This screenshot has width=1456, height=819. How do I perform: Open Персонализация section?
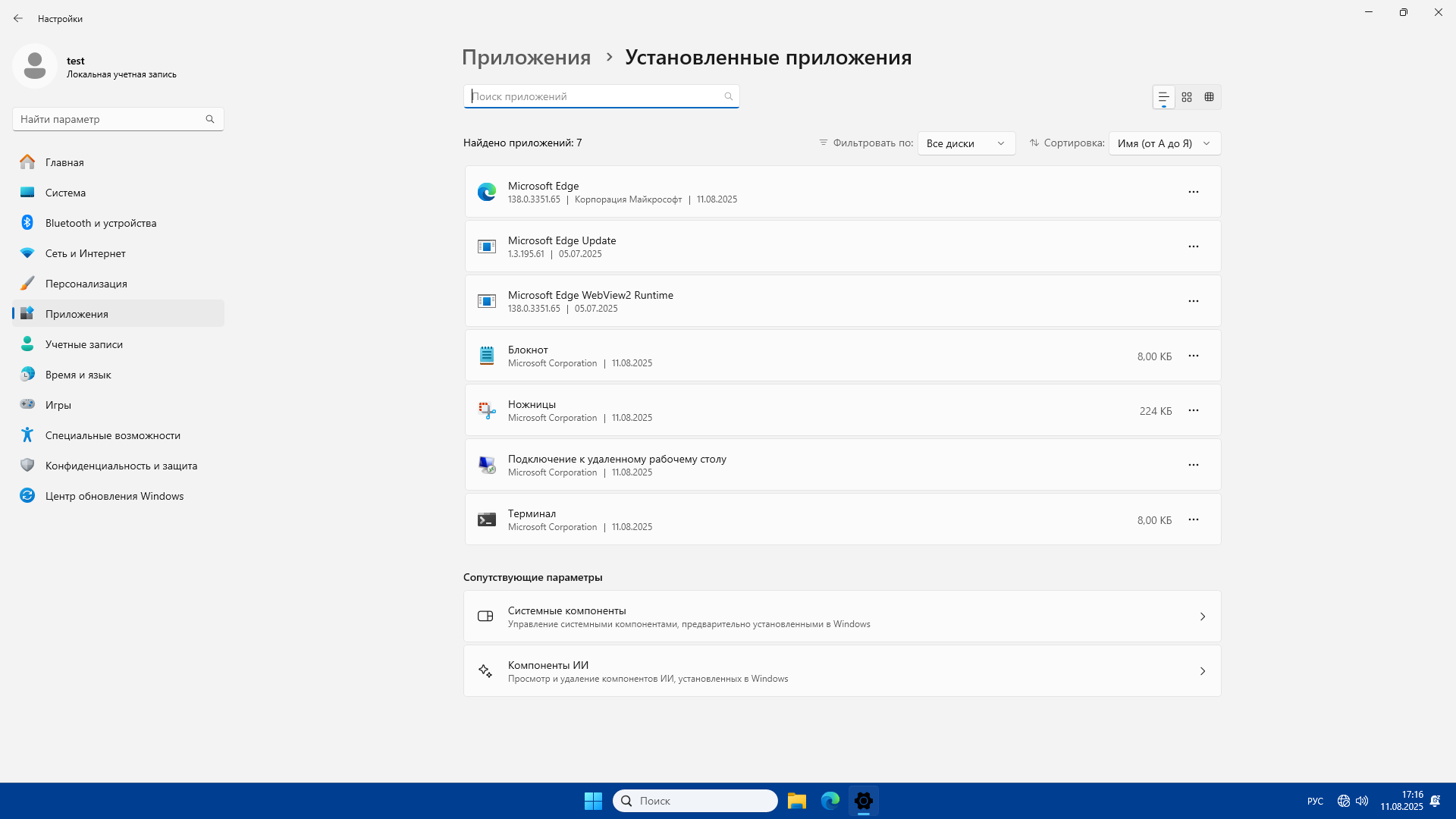[x=118, y=284]
